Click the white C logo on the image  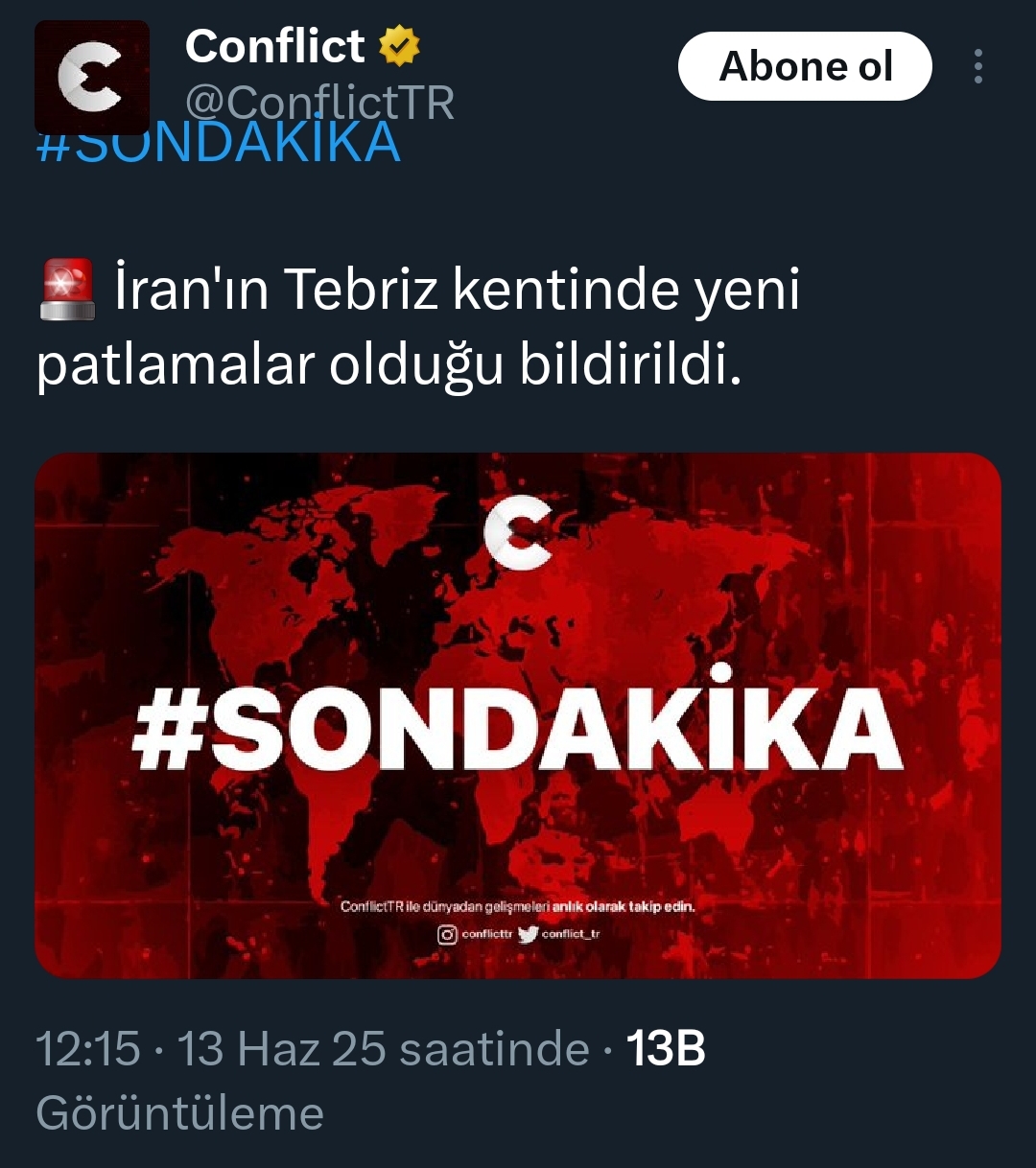pyautogui.click(x=518, y=532)
